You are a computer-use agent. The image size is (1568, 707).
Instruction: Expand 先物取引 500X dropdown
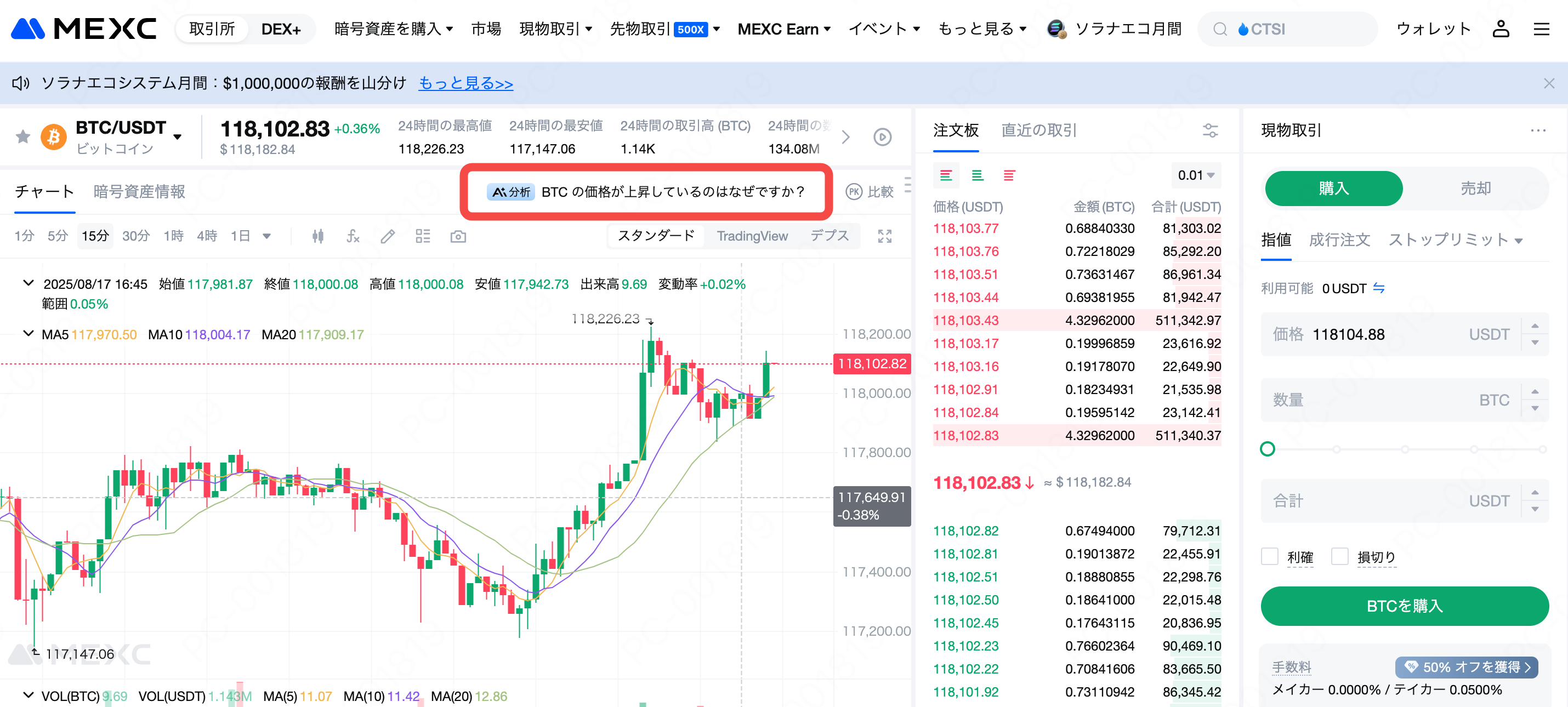coord(664,28)
